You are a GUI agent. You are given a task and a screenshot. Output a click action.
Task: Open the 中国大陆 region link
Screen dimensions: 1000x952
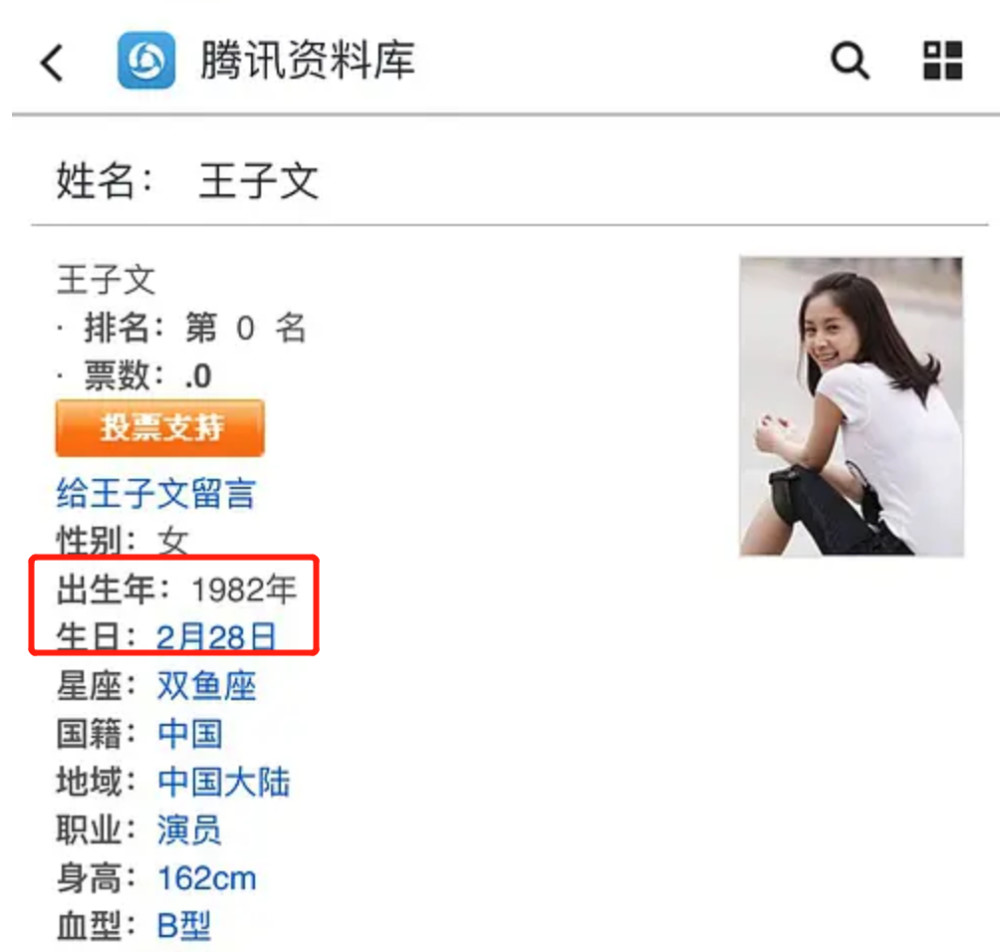pyautogui.click(x=224, y=782)
